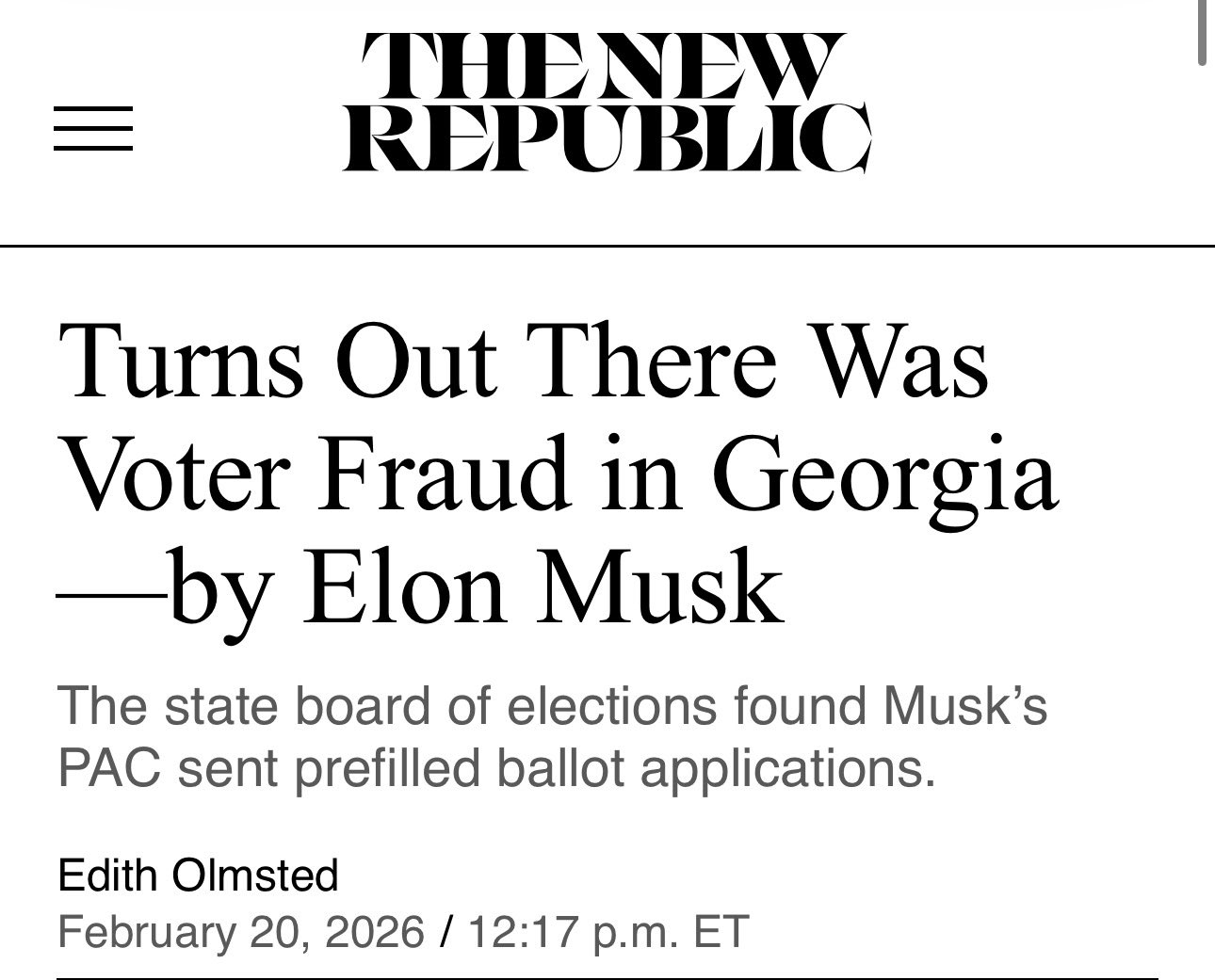Image resolution: width=1215 pixels, height=980 pixels.
Task: Click the February 20, 2026 publication date
Action: 241,931
